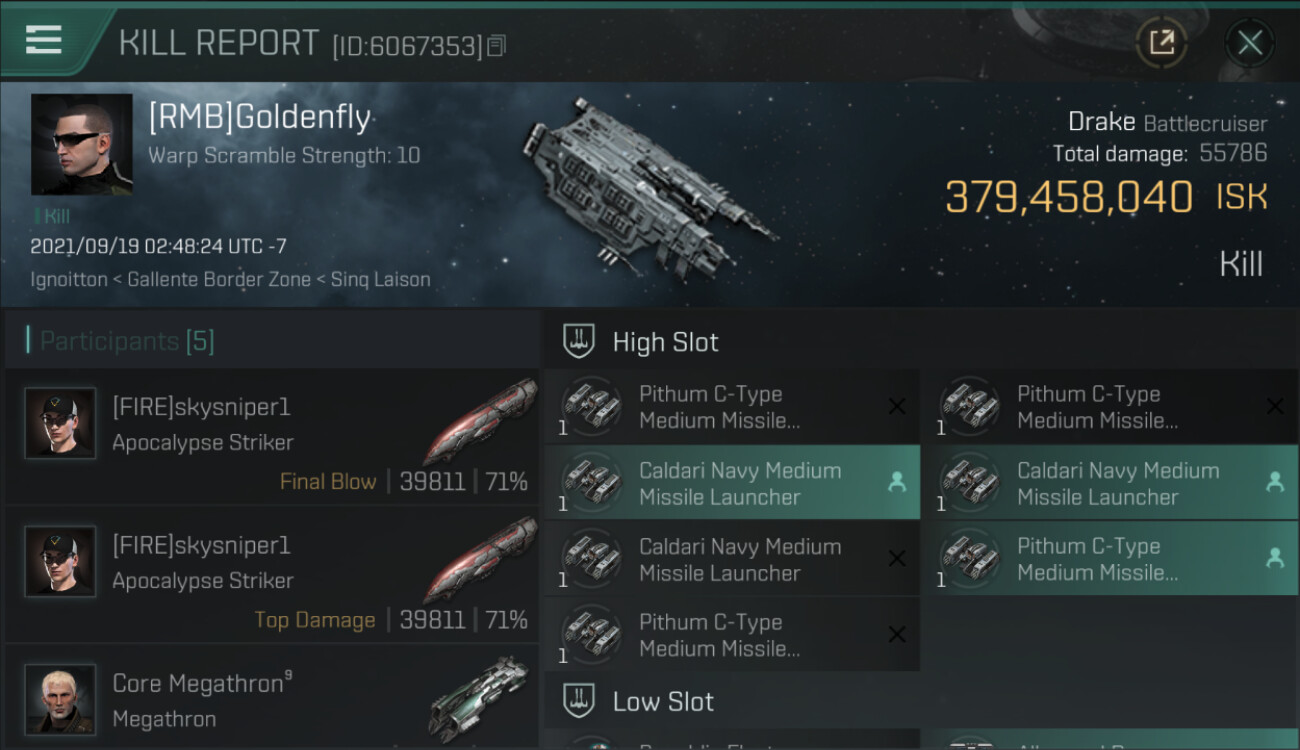Screen dimensions: 1300x750
Task: Click the High Slot shield icon
Action: (x=579, y=342)
